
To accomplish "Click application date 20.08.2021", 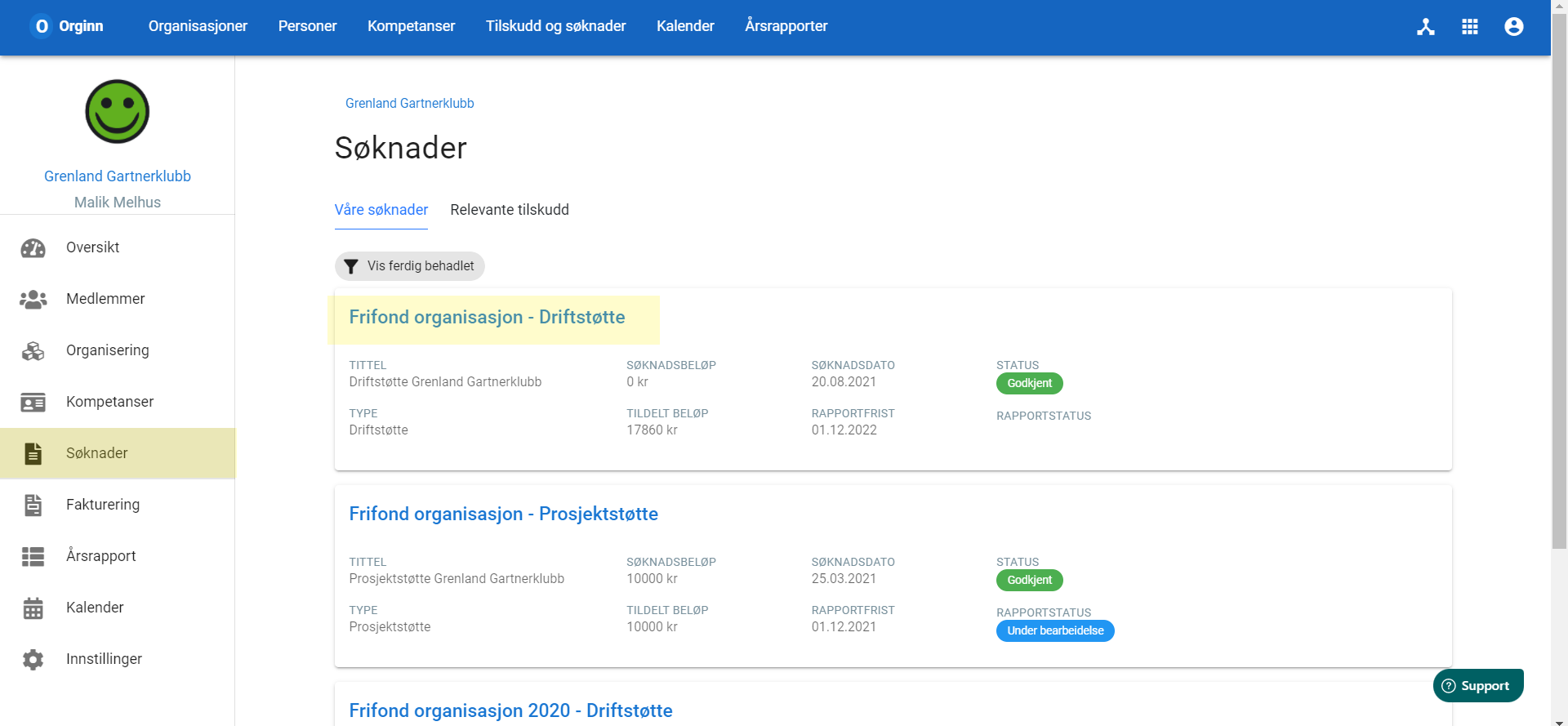I will (844, 382).
